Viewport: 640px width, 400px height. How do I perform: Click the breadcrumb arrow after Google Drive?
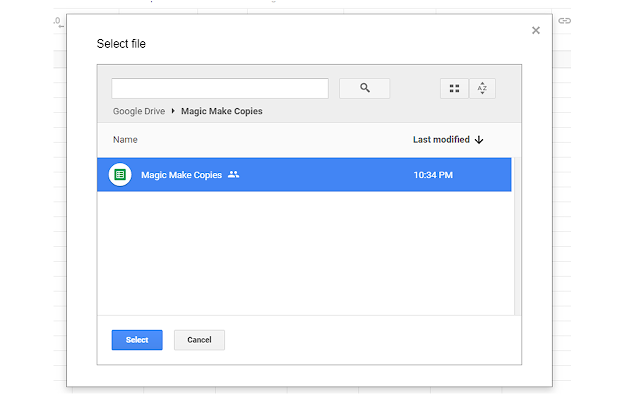173,111
